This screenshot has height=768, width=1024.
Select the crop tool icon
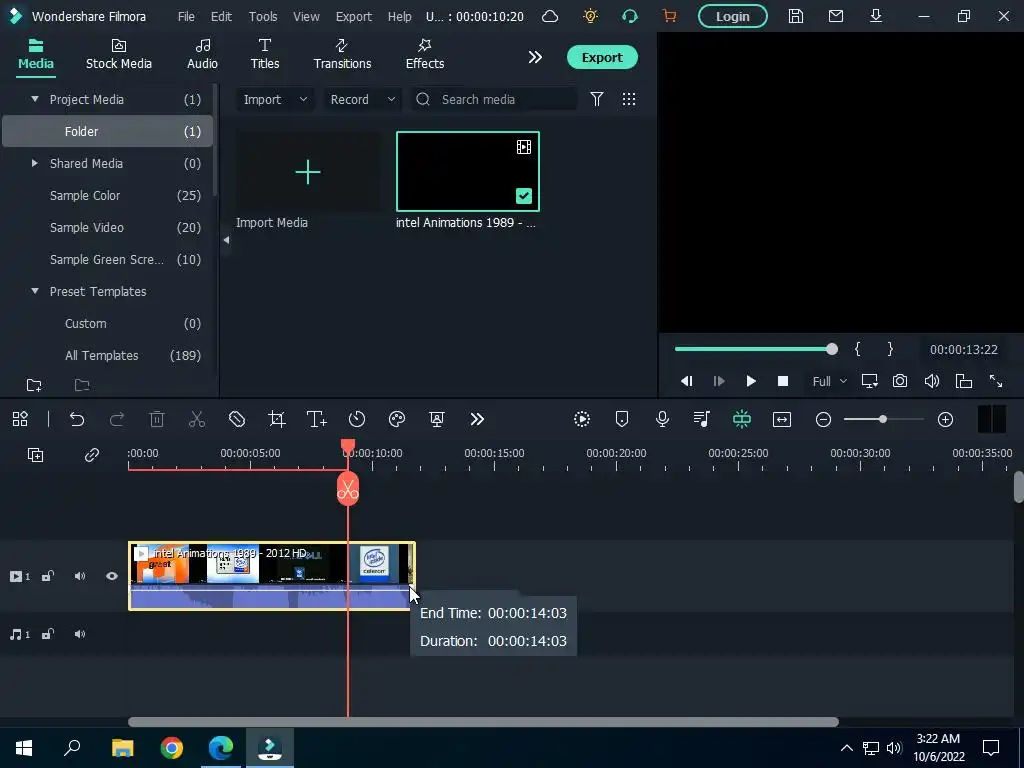[277, 419]
